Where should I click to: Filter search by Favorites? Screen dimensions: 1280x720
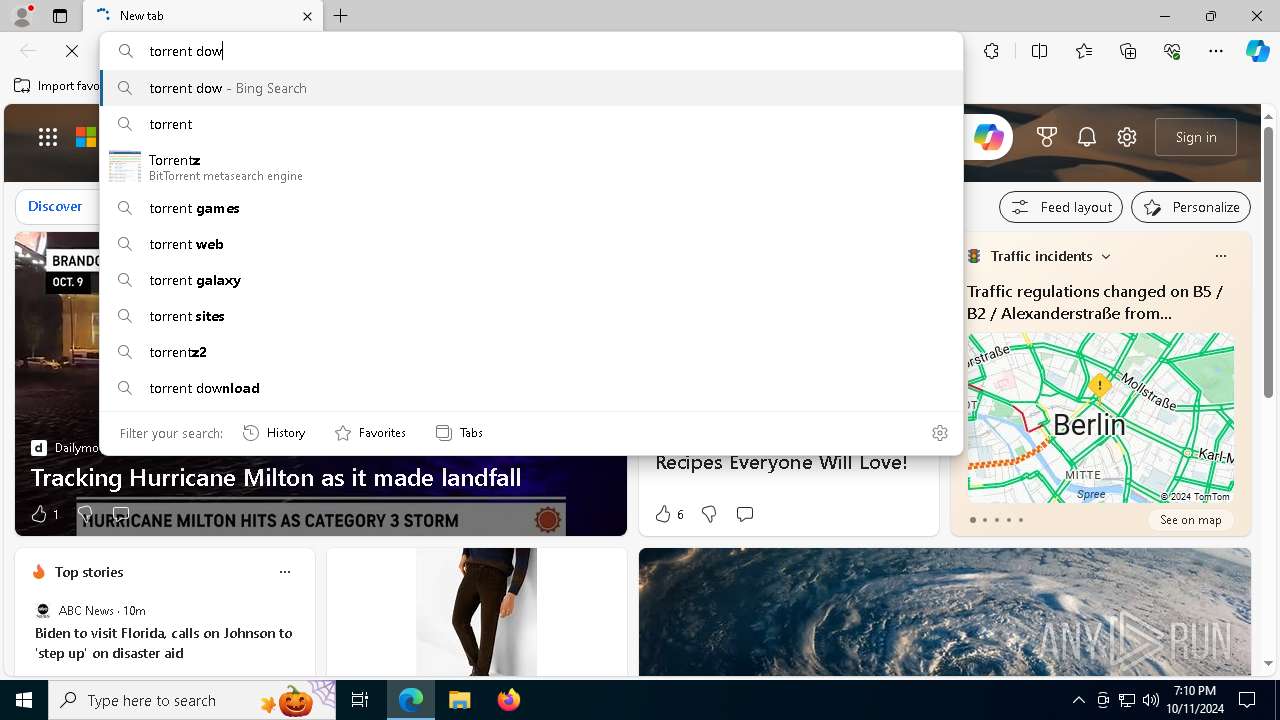pos(370,433)
